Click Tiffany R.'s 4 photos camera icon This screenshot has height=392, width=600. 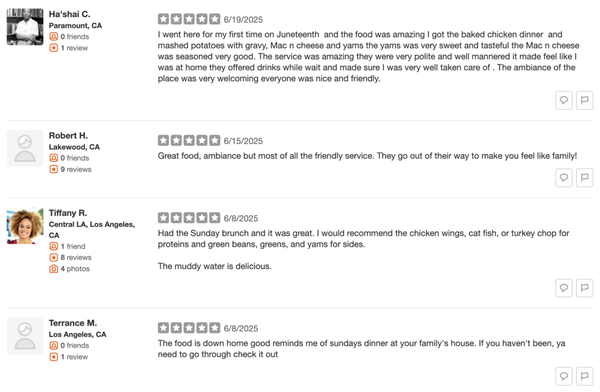54,269
